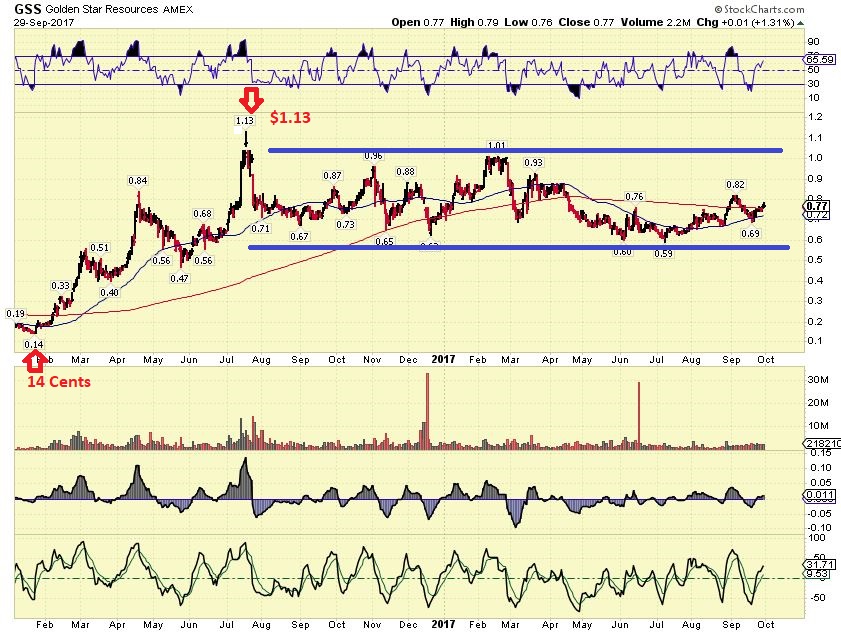Click the 0.40 price label
Screen dimensions: 841x637
tap(109, 293)
